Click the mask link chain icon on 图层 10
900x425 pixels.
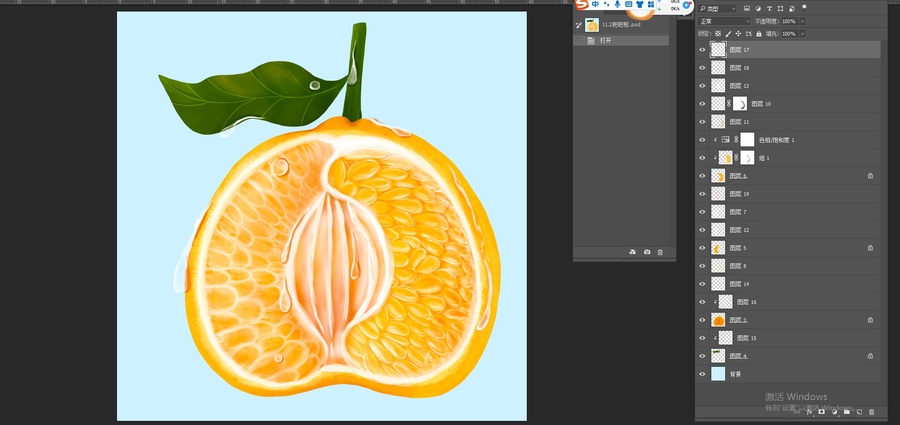coord(729,104)
